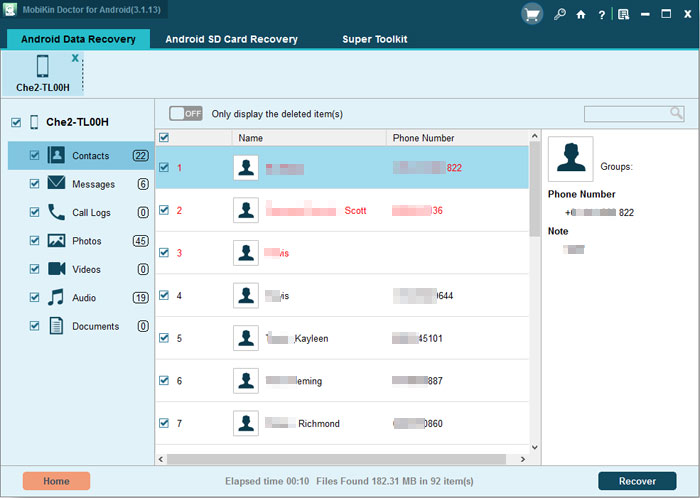Click the Call Logs phone icon

point(56,212)
